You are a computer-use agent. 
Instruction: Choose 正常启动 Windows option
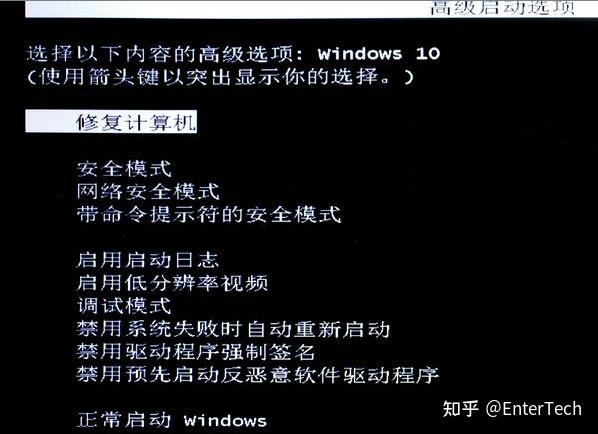(x=172, y=420)
